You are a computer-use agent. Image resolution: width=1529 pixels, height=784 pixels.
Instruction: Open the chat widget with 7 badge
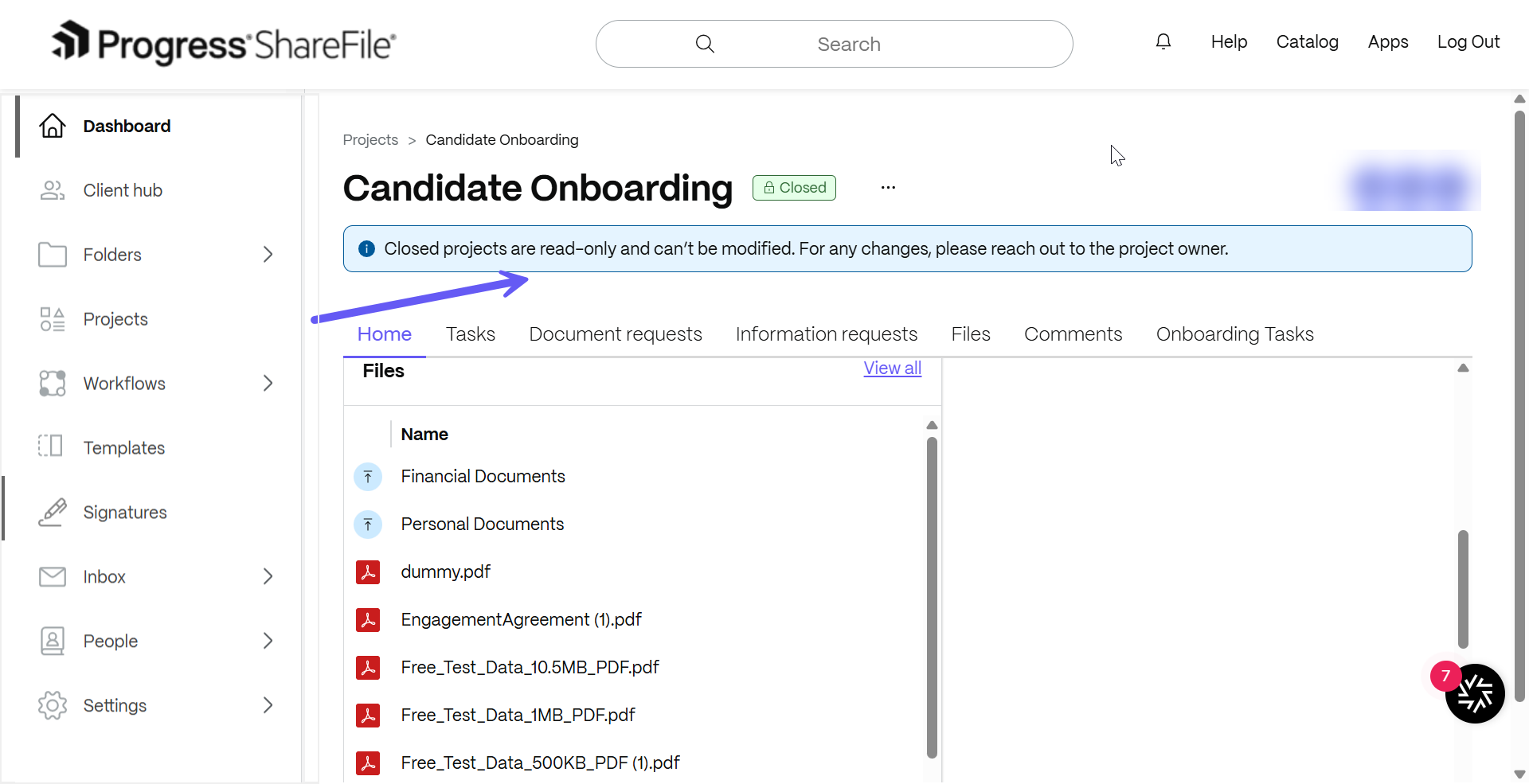pos(1474,693)
